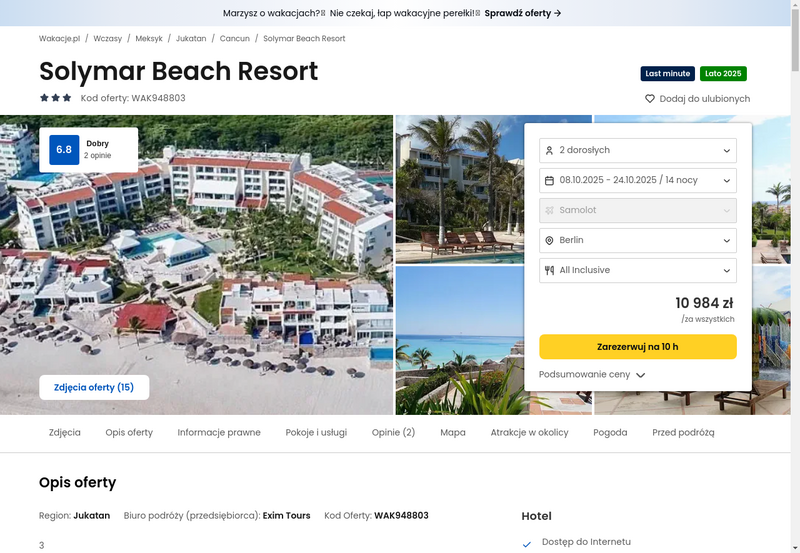Open the 2 dorosłych guests dropdown
The height and width of the screenshot is (553, 800).
coord(638,150)
